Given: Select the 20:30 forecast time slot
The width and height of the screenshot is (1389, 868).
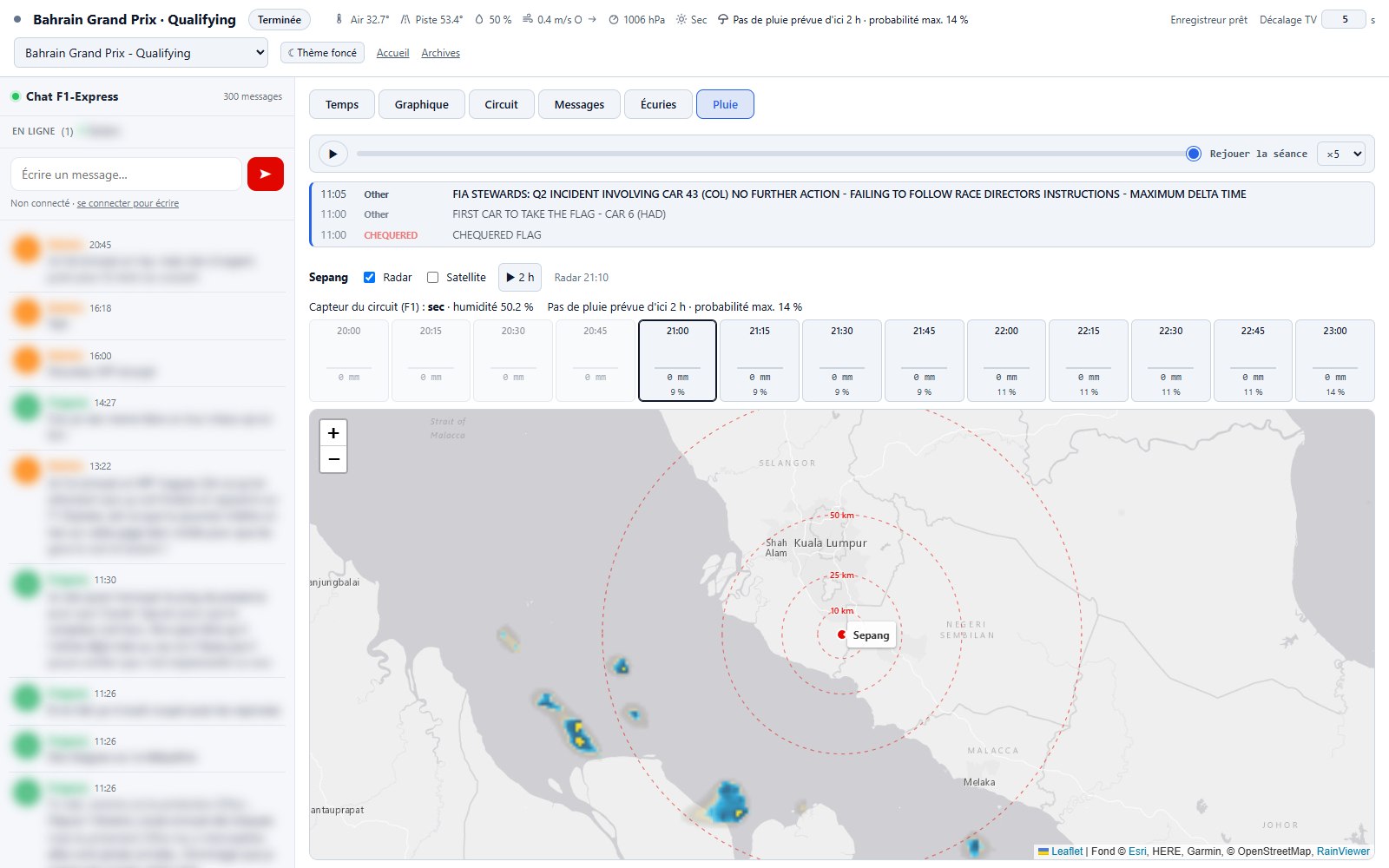Looking at the screenshot, I should coord(513,360).
